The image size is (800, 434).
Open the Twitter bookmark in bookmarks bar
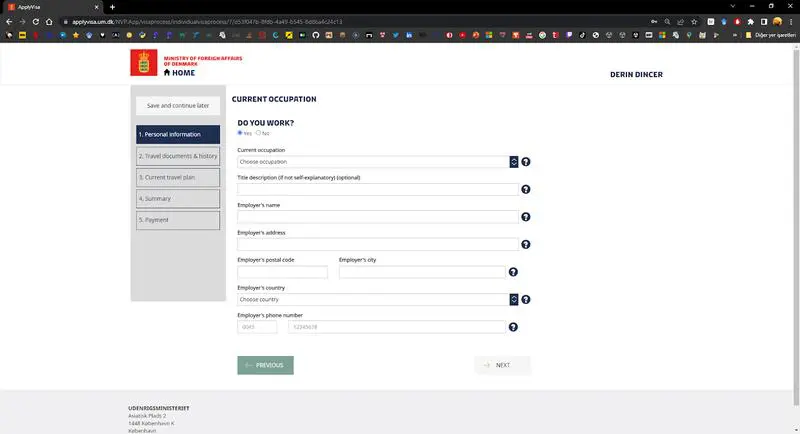[395, 35]
